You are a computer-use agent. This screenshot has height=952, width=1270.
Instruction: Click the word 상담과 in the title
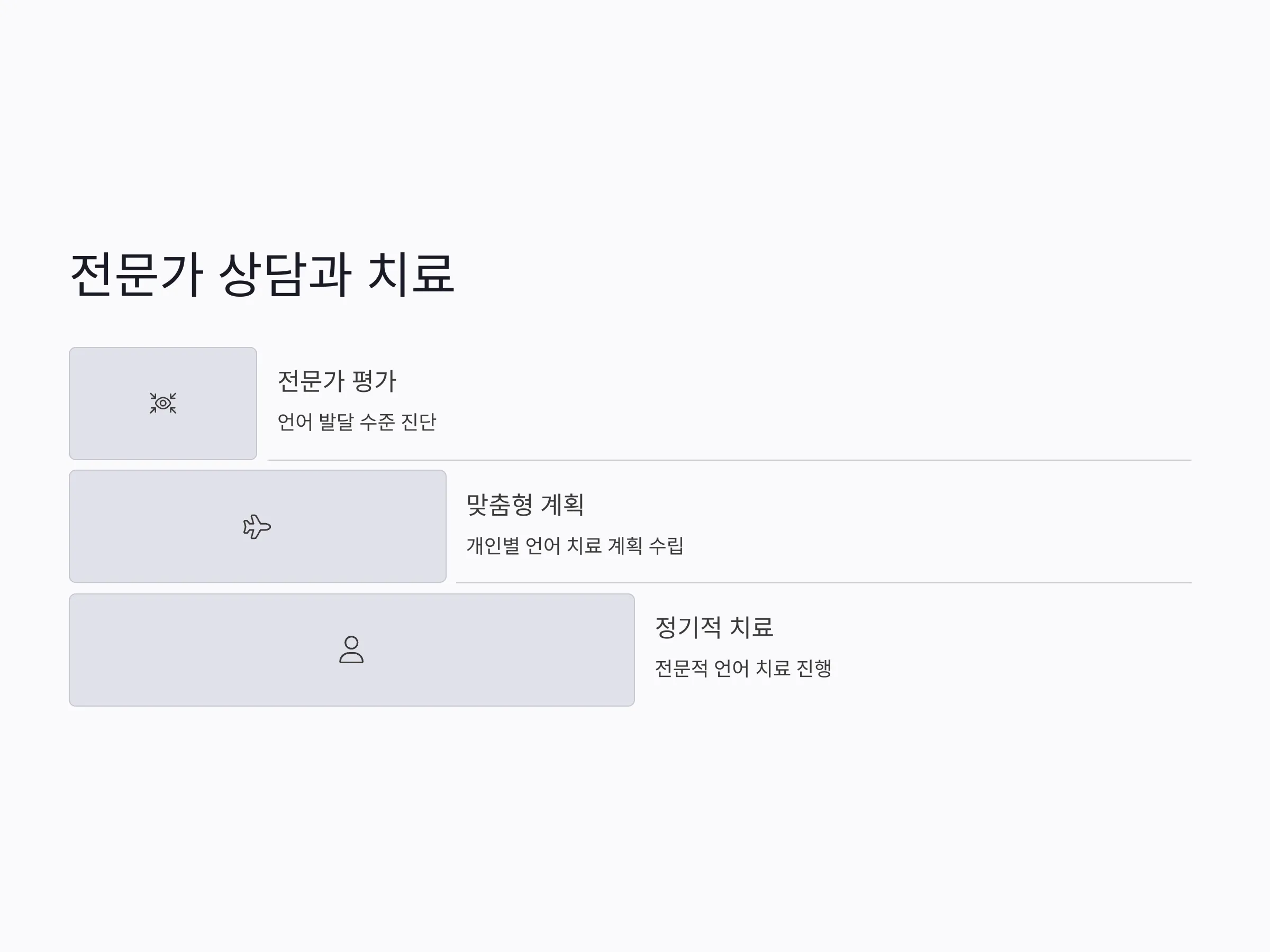[285, 275]
